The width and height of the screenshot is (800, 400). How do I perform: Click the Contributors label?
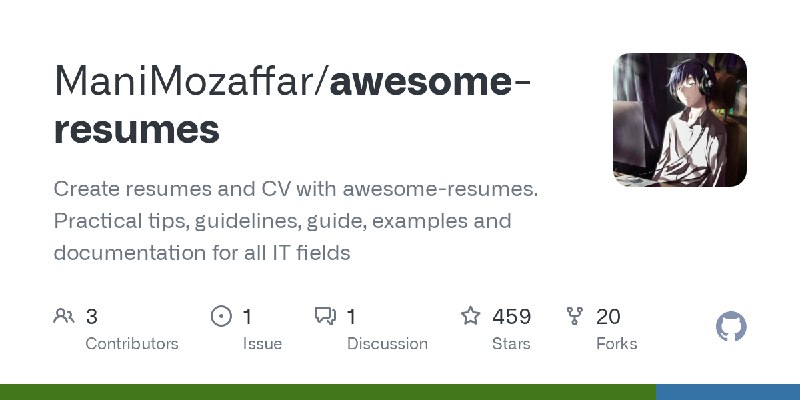[x=132, y=344]
